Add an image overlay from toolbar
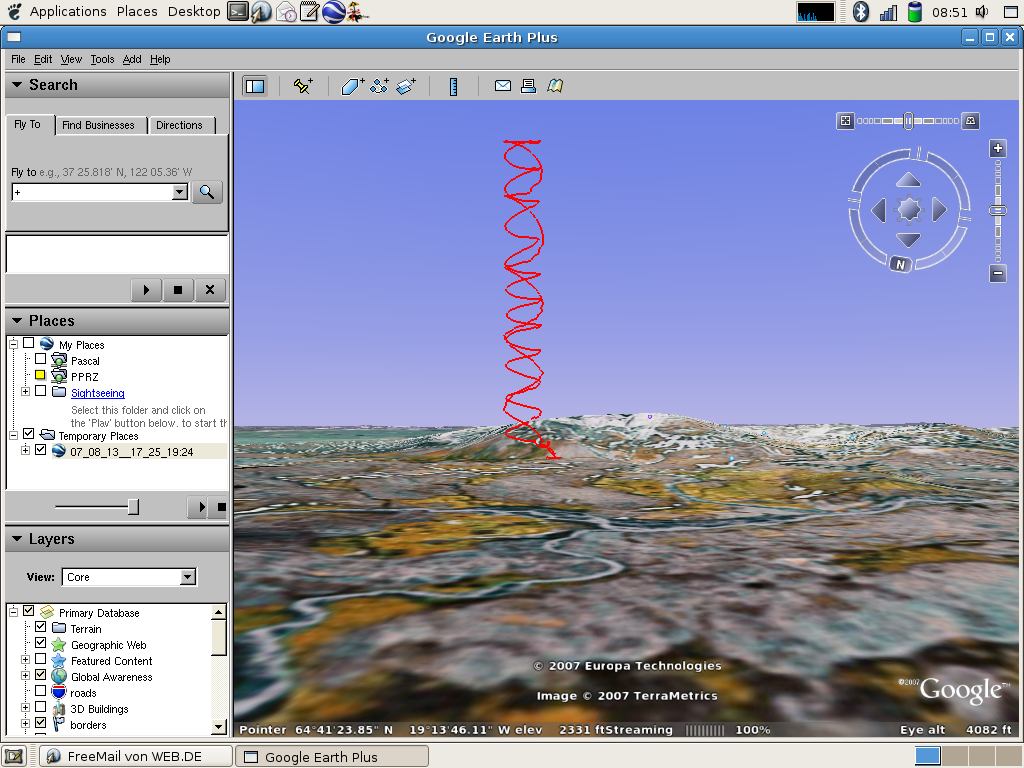This screenshot has width=1024, height=768. pyautogui.click(x=406, y=86)
